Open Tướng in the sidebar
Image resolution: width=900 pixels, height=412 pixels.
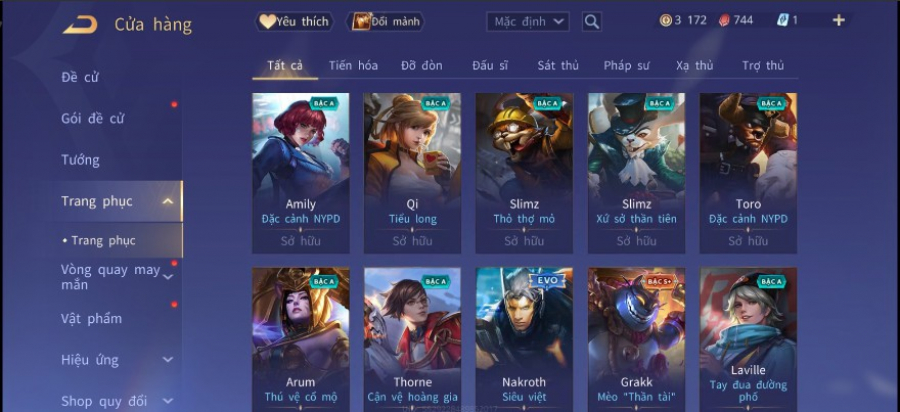click(x=80, y=160)
